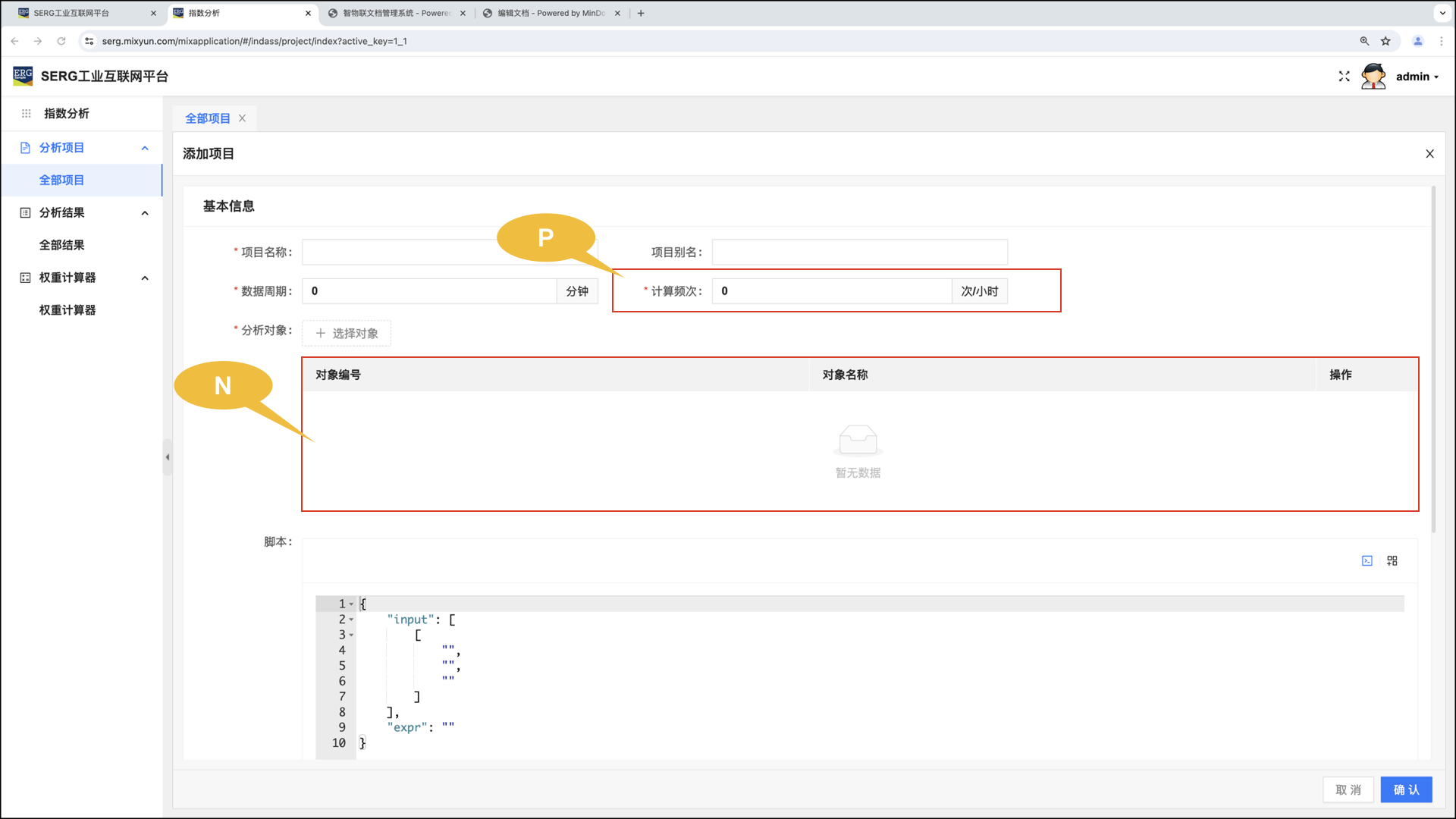The height and width of the screenshot is (819, 1456).
Task: Click the browser zoom magnifier icon
Action: (1364, 41)
